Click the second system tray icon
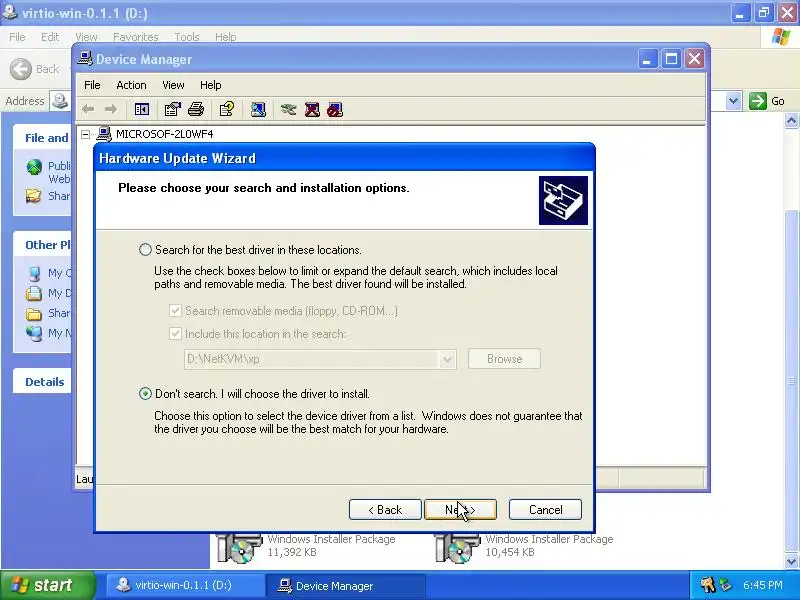800x600 pixels. 726,585
